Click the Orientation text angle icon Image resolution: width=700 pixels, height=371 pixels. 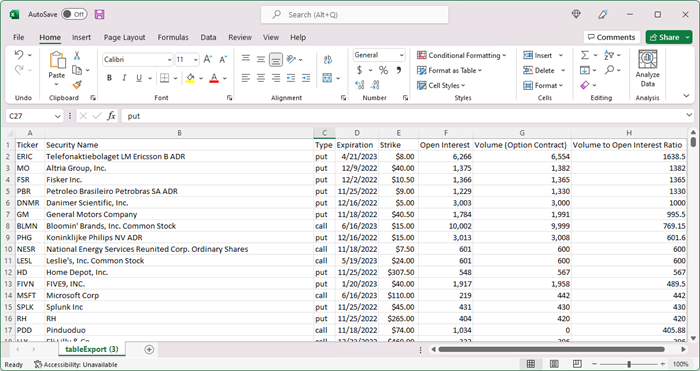click(292, 59)
